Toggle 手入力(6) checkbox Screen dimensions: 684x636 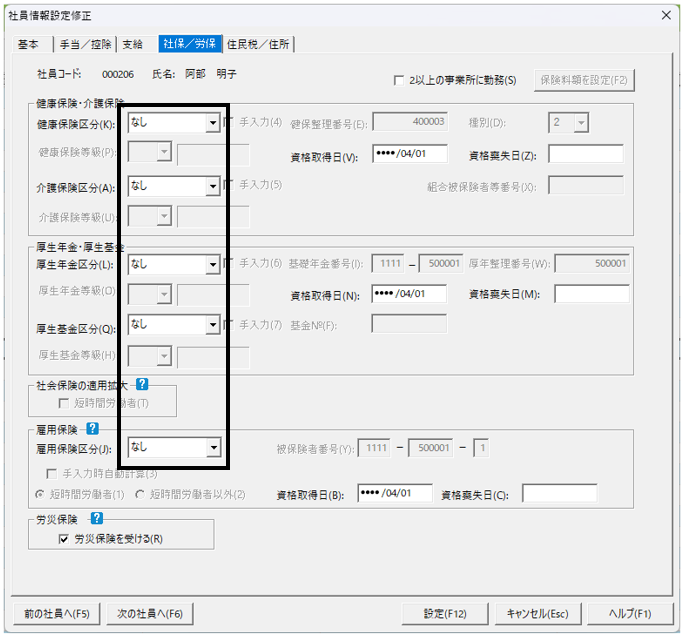click(227, 263)
